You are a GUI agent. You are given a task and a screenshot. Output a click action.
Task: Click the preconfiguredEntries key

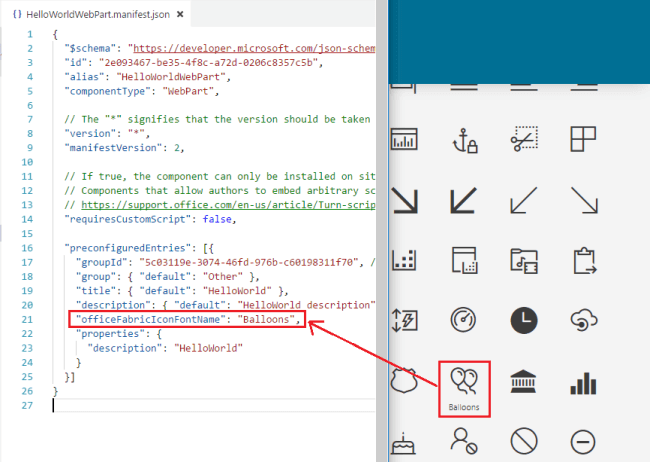[x=127, y=248]
